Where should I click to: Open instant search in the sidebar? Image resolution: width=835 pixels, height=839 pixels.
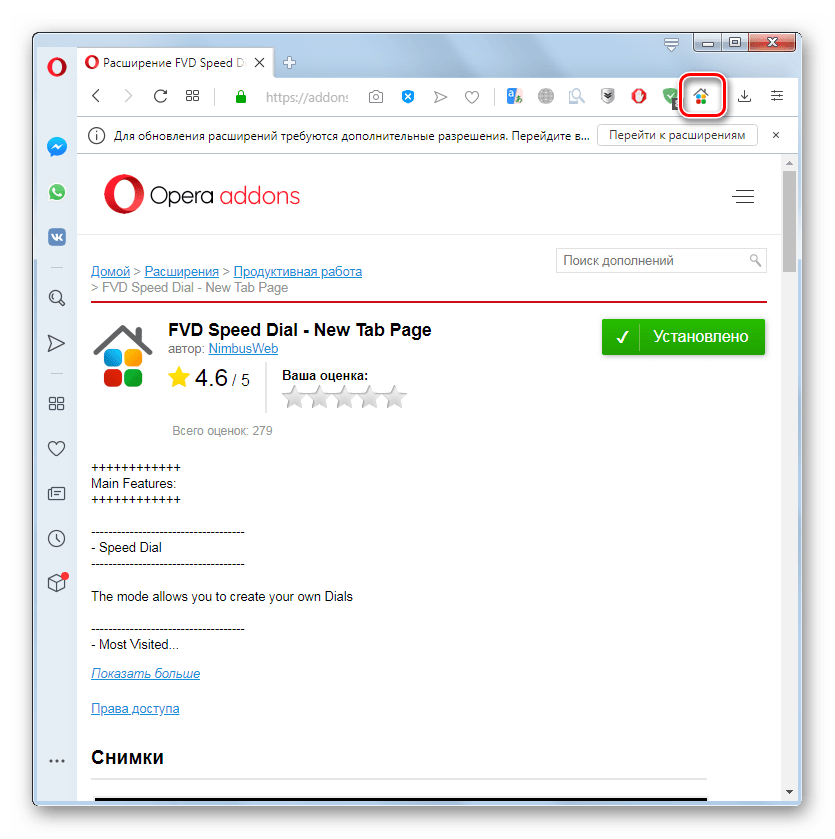click(x=57, y=298)
